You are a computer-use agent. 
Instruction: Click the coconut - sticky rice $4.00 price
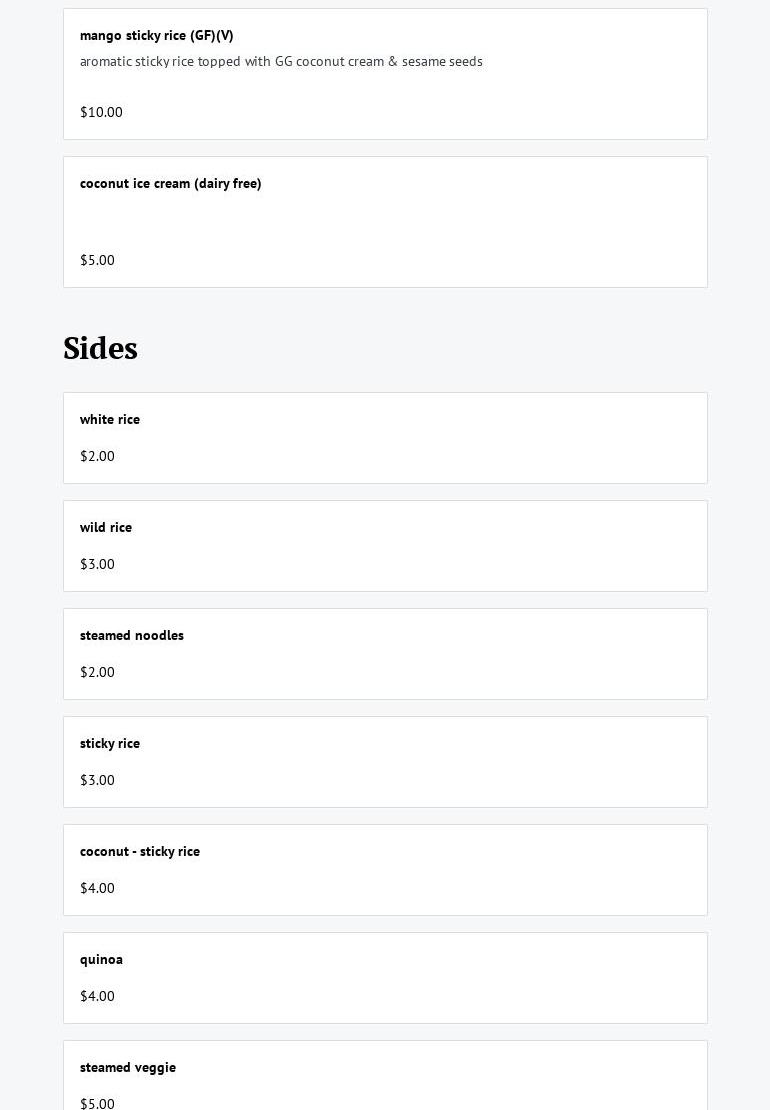[97, 888]
